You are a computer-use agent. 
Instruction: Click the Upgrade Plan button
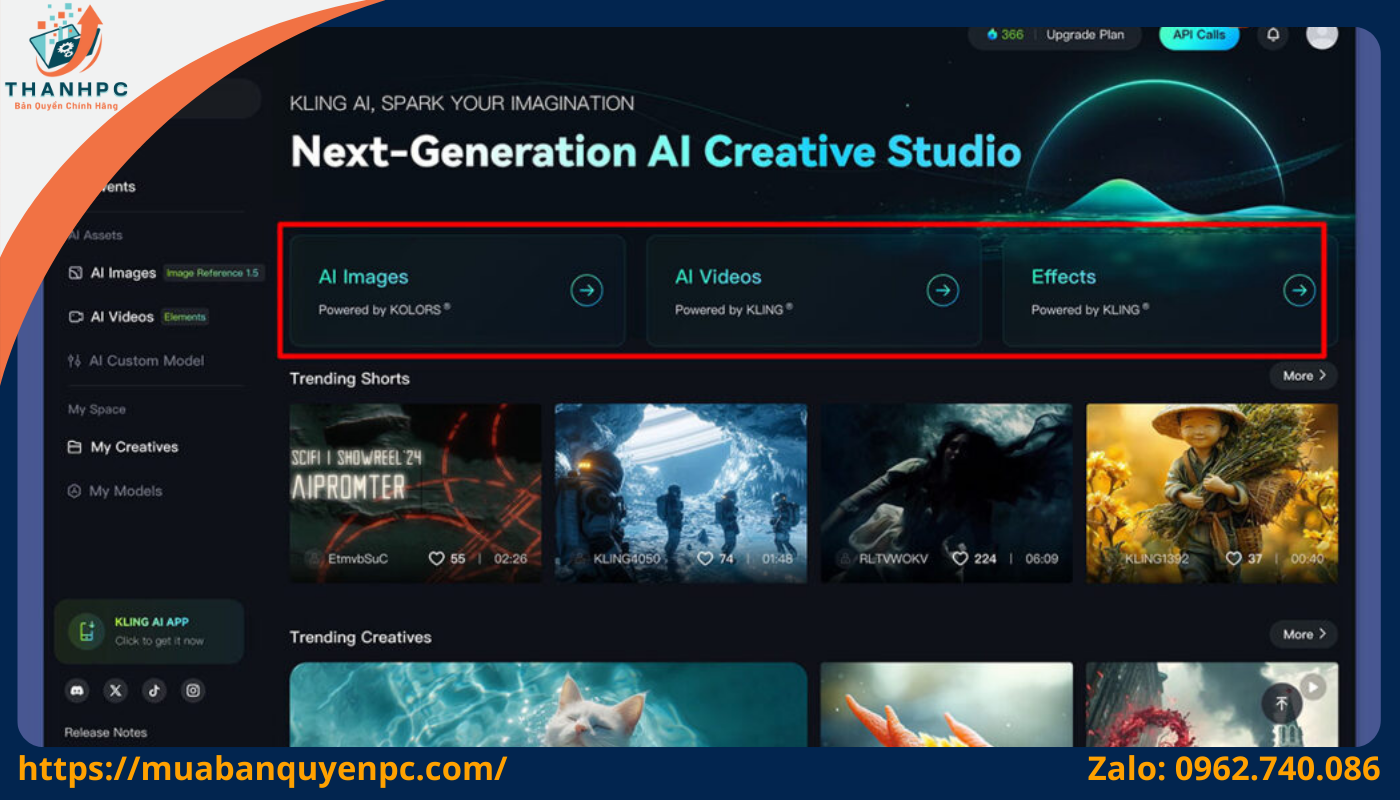tap(1085, 35)
